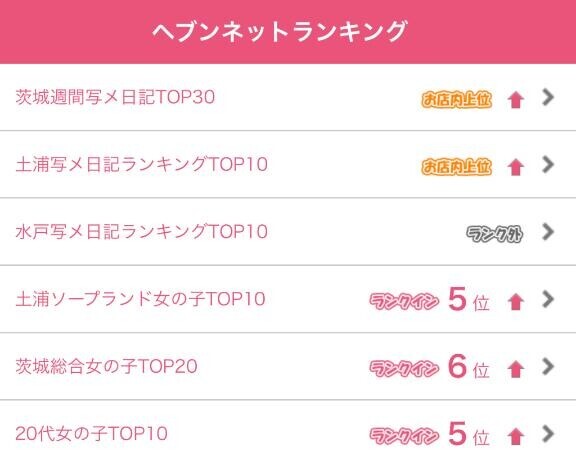Expand 土浦ソープランド女の子TOP10 chevron
The width and height of the screenshot is (576, 465).
(548, 299)
